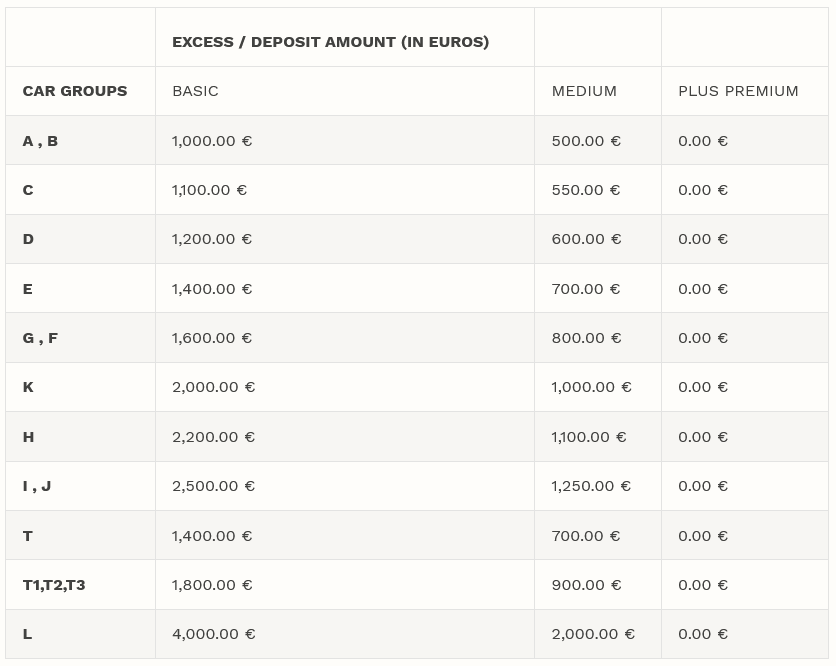
Task: Select the A , B car group row label
Action: click(x=40, y=141)
